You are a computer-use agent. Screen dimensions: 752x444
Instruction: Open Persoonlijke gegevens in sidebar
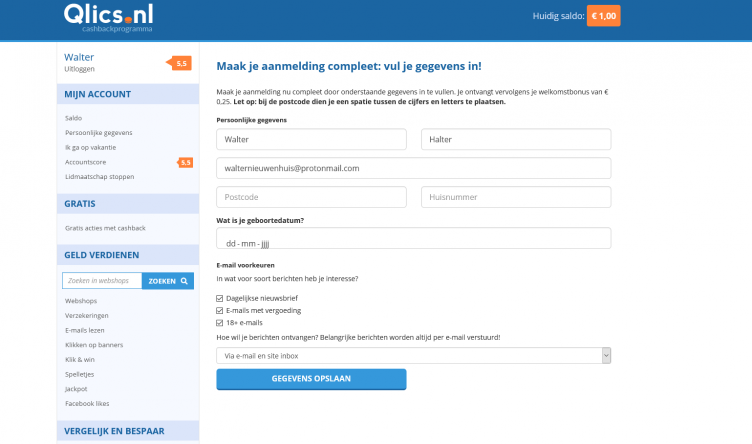pyautogui.click(x=98, y=132)
